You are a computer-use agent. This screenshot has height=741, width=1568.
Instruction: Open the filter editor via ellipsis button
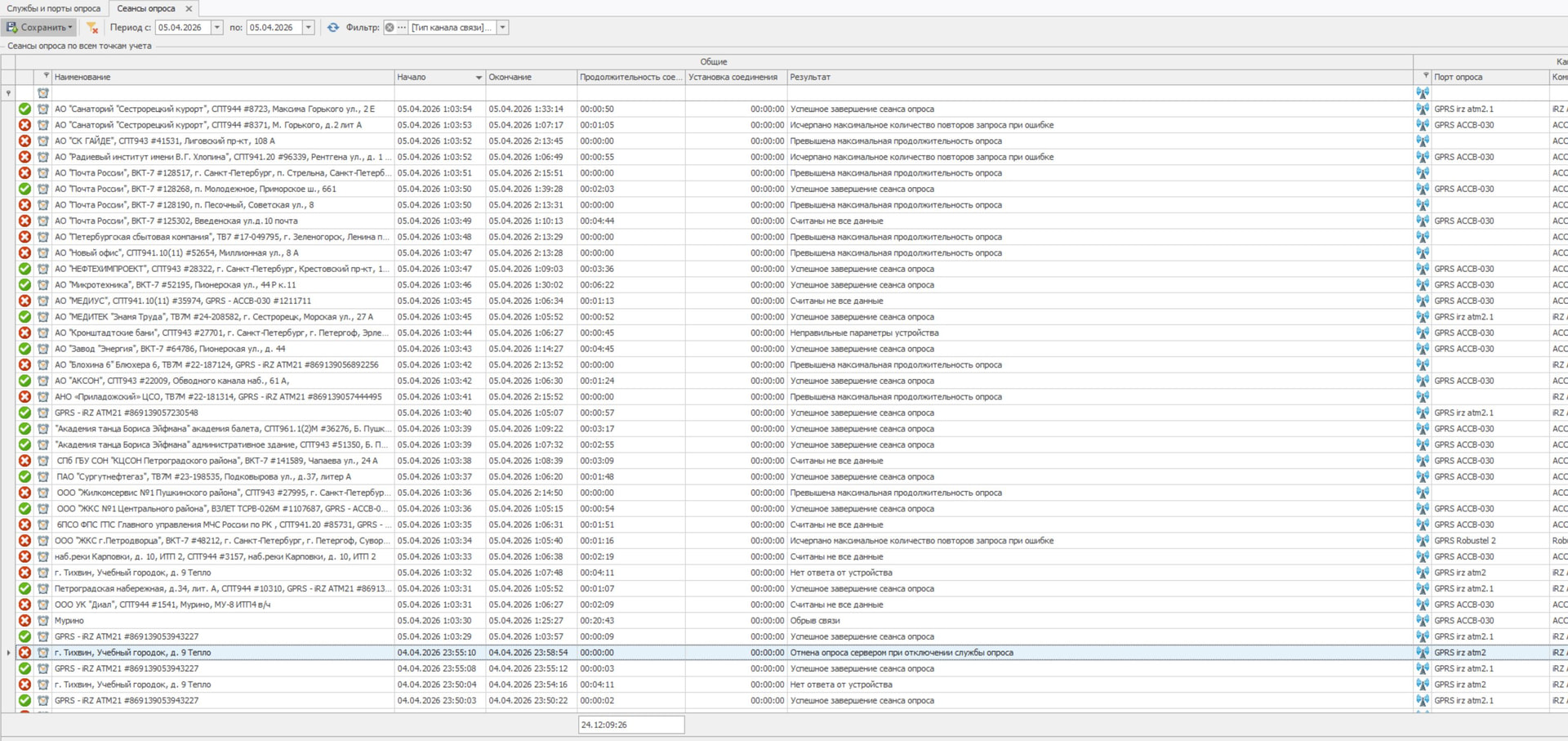click(x=401, y=28)
